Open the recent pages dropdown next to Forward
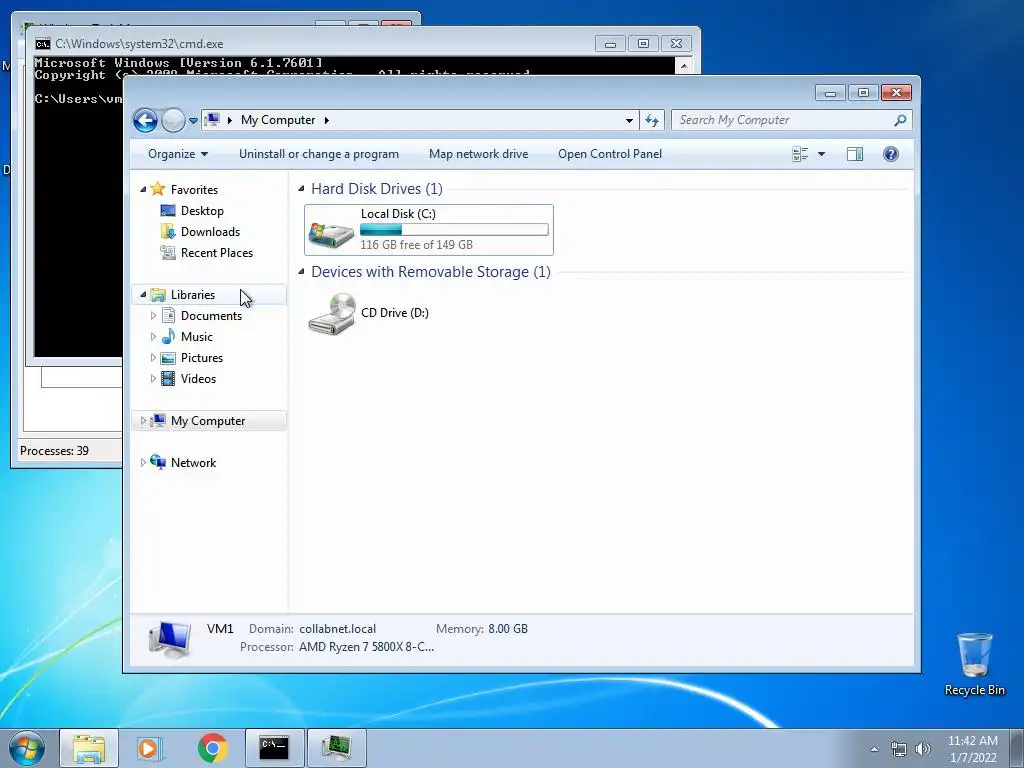1024x768 pixels. [x=193, y=121]
